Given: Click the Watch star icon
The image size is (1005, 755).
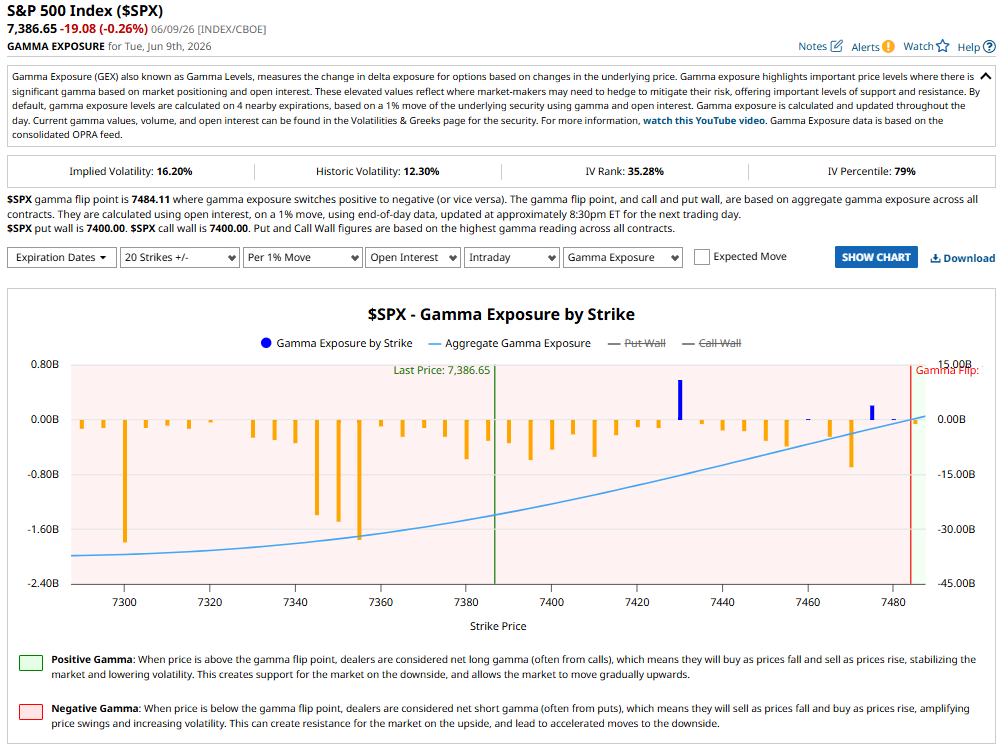Looking at the screenshot, I should point(942,46).
